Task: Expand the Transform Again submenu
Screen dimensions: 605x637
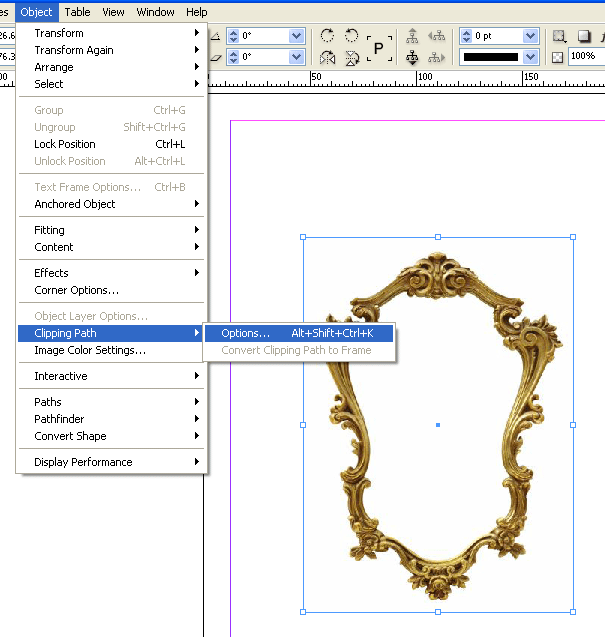Action: coord(111,50)
